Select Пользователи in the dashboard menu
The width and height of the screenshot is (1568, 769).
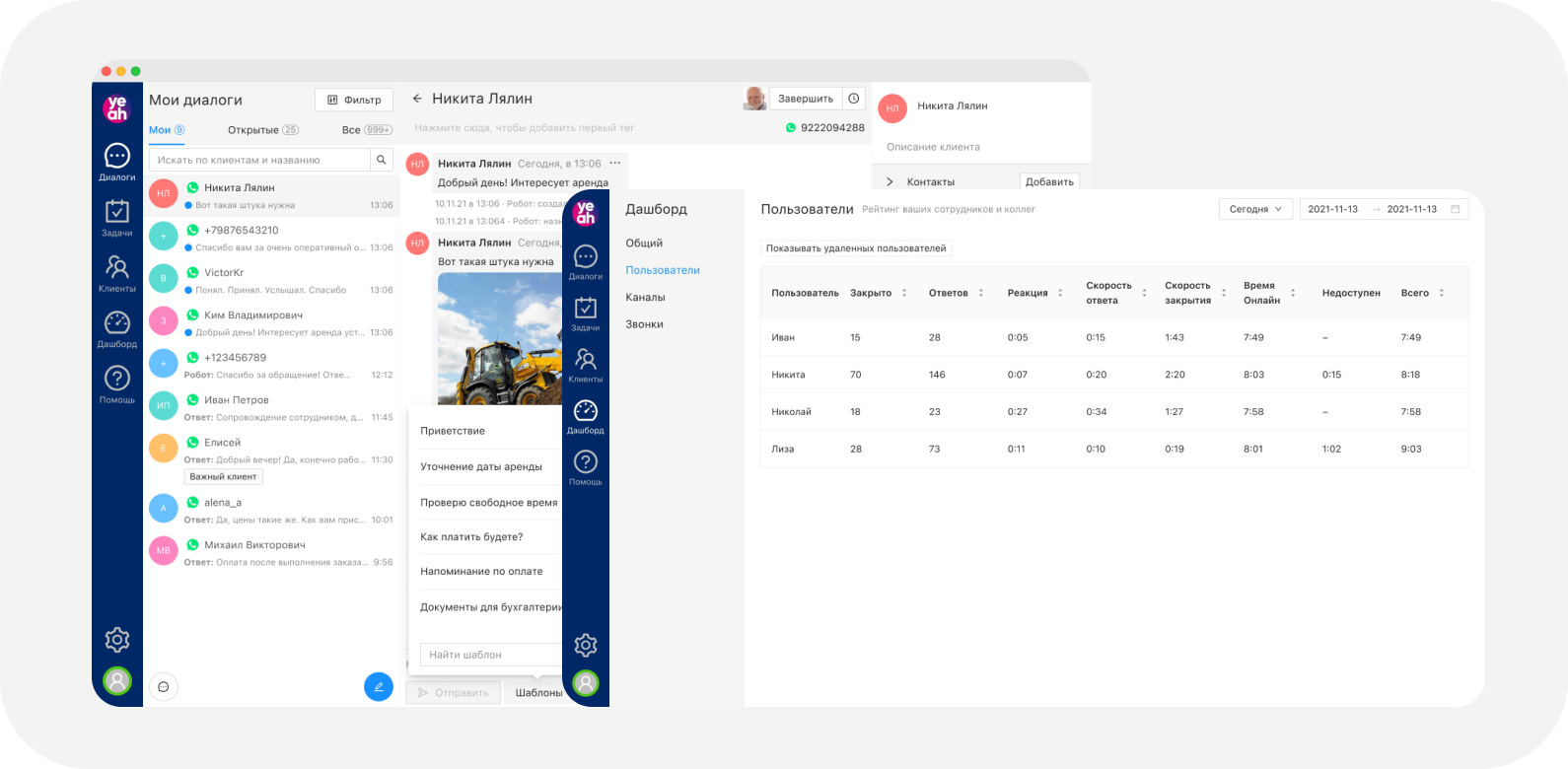pos(663,270)
